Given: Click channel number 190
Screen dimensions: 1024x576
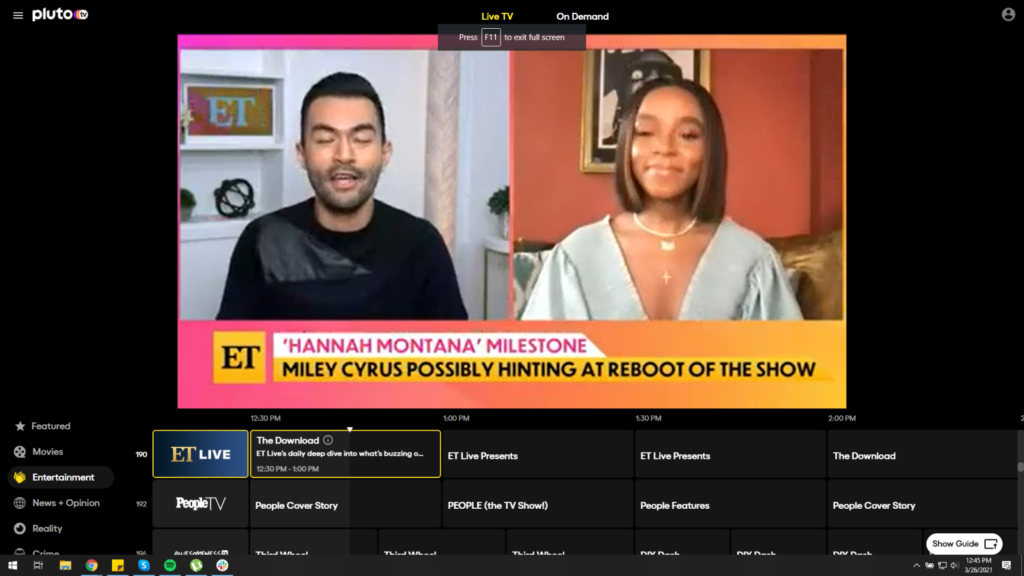Looking at the screenshot, I should tap(141, 455).
